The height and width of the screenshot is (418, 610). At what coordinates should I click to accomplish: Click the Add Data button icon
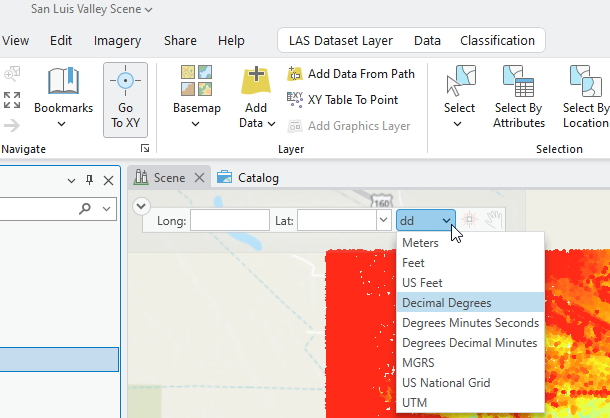coord(256,80)
